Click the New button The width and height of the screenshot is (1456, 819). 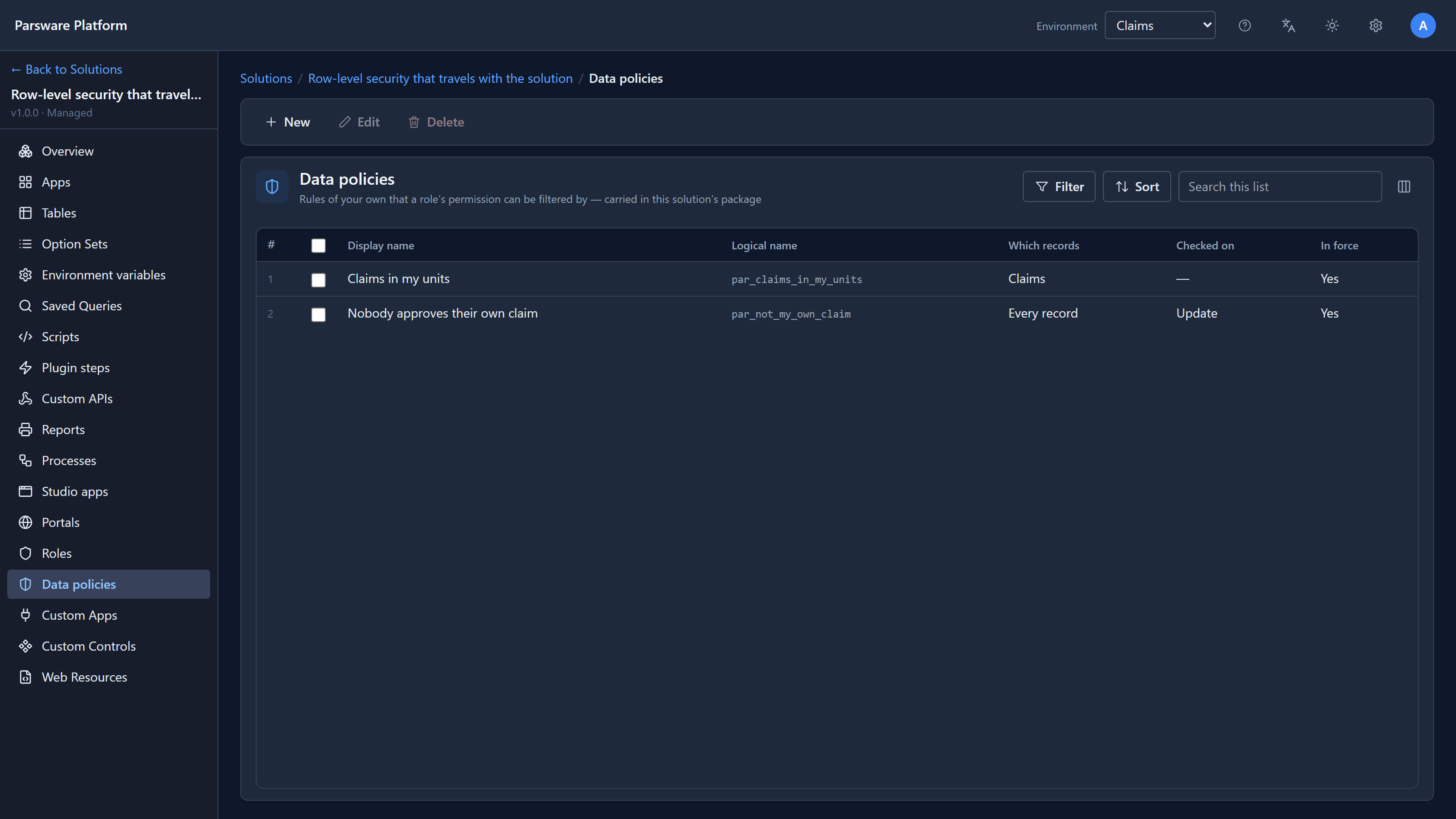pyautogui.click(x=288, y=122)
